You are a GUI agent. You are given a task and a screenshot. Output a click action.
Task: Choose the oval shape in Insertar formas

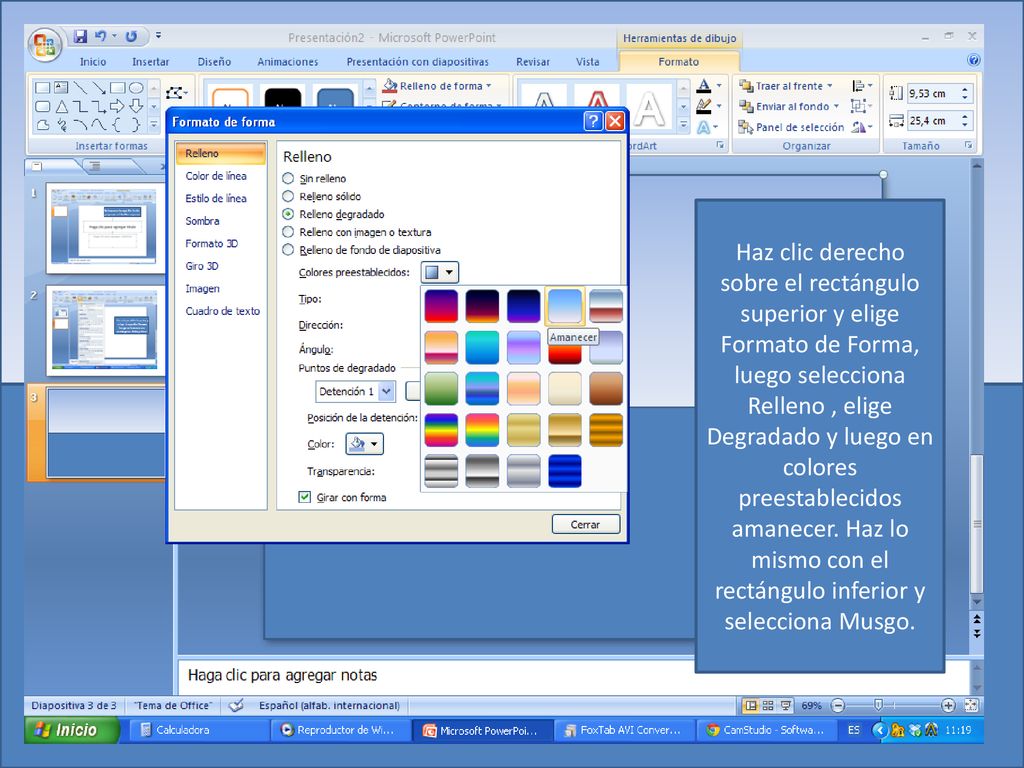[136, 88]
